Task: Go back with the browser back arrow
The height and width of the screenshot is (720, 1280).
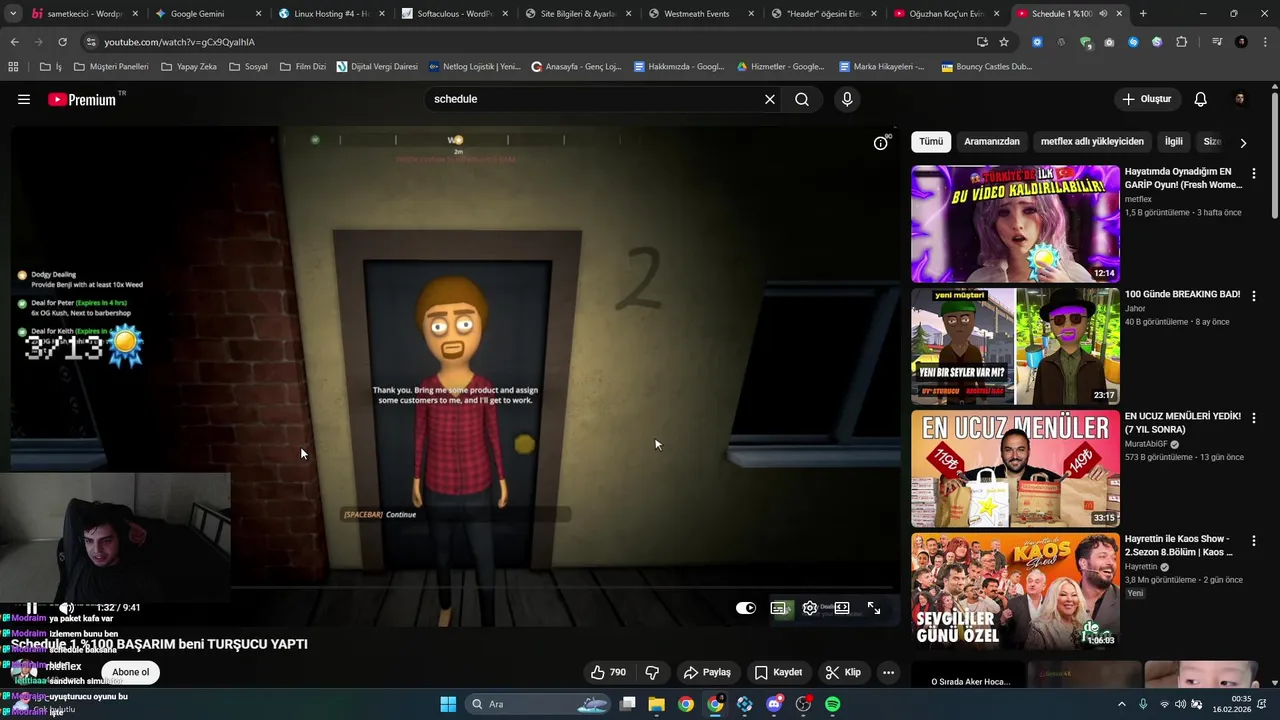Action: click(x=14, y=42)
